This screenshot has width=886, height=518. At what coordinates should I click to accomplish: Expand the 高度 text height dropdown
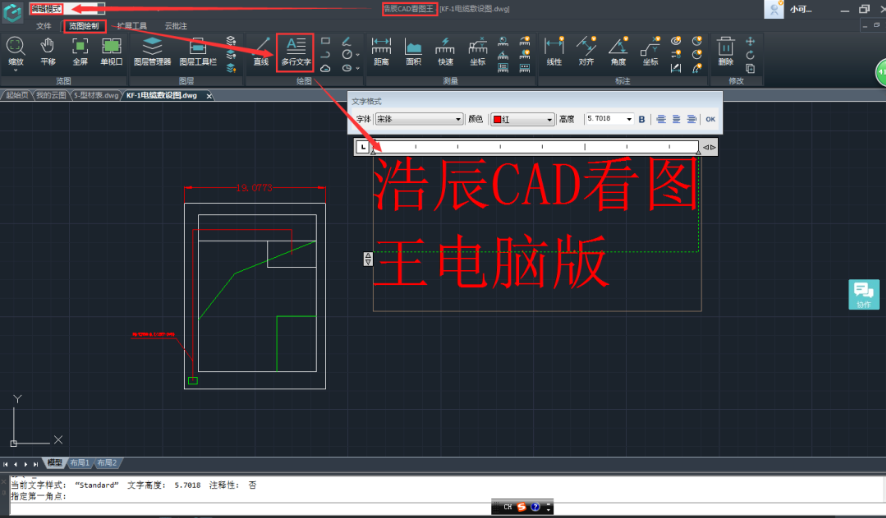(629, 119)
